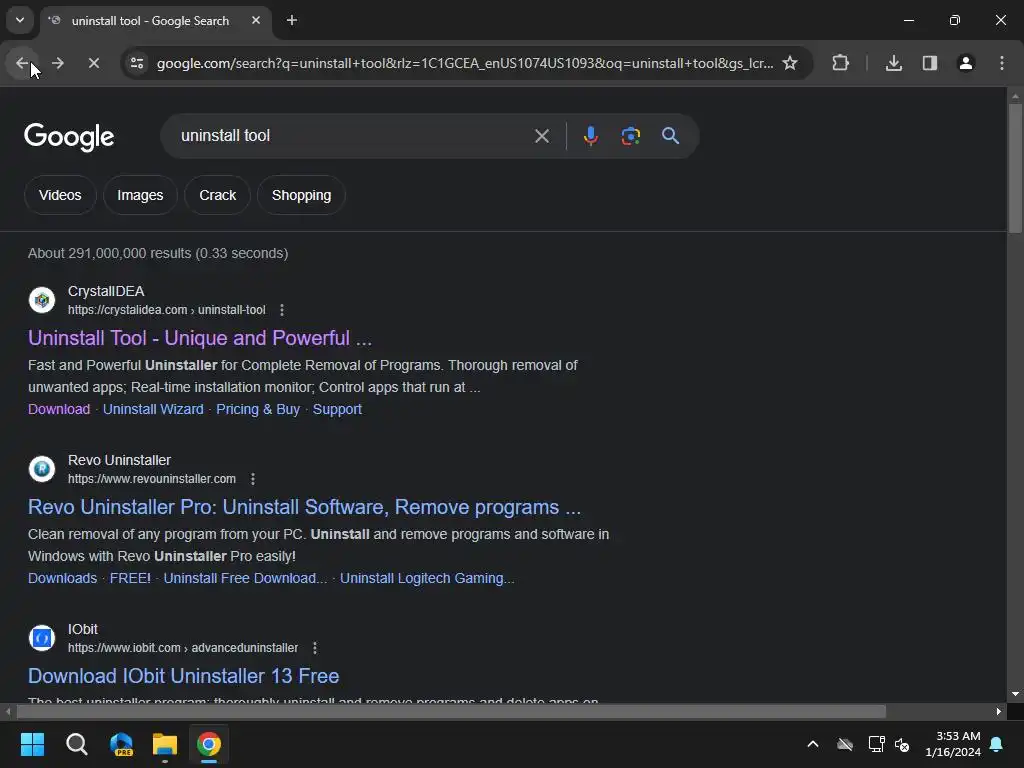Open notifications bell in tray

[997, 744]
